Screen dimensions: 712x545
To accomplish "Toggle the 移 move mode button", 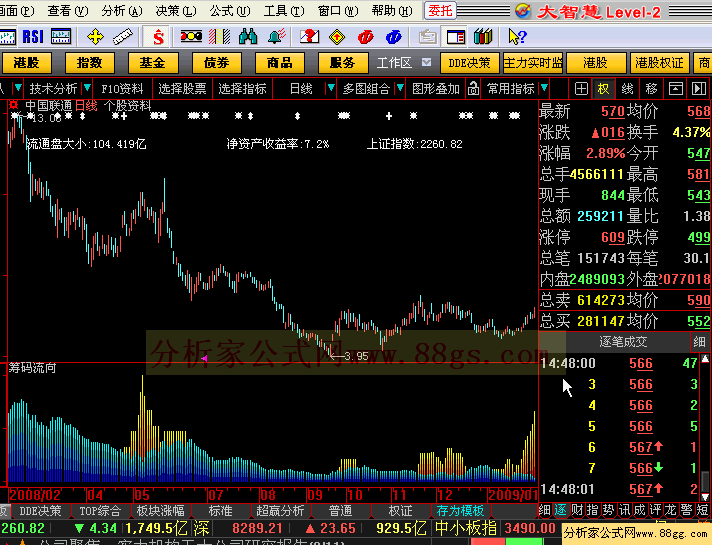I will pyautogui.click(x=651, y=89).
